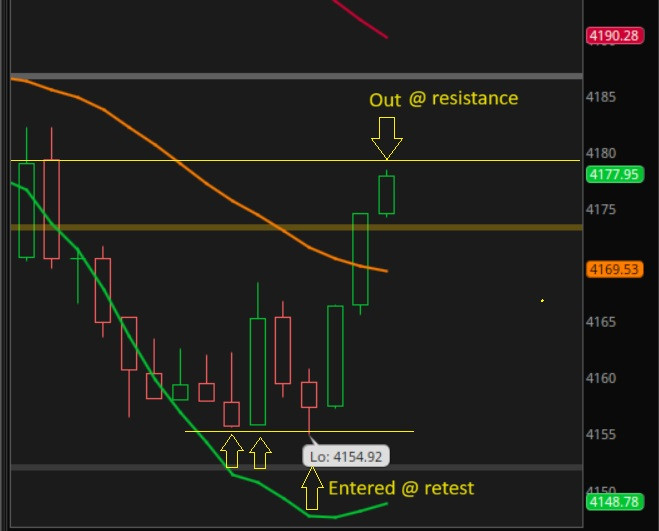The image size is (659, 531).
Task: Select the 4160 price axis value
Action: pos(601,378)
